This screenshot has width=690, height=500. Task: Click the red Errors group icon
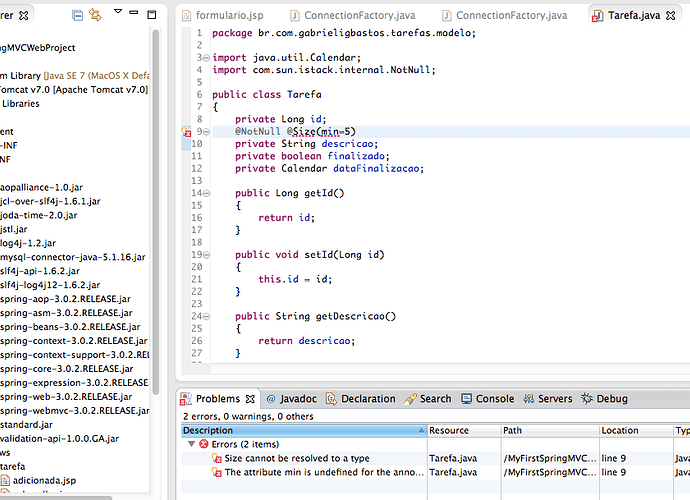(x=203, y=444)
